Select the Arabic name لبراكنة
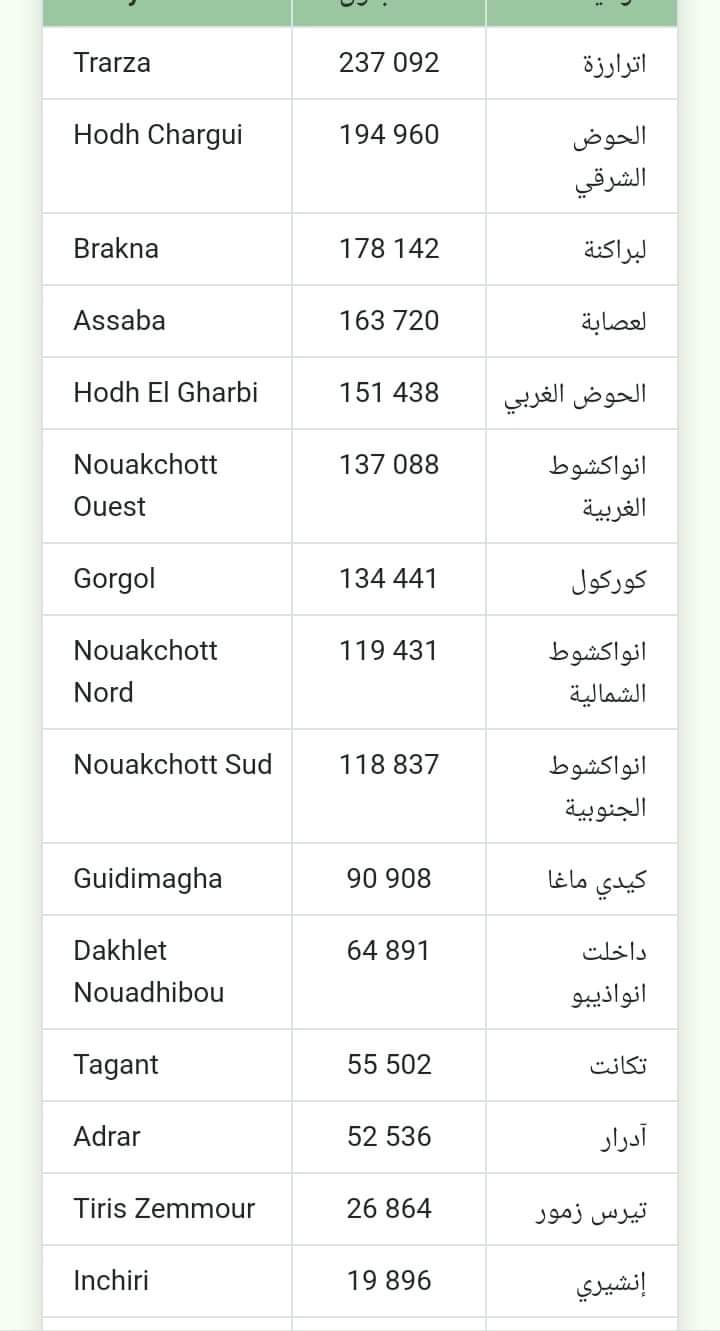The height and width of the screenshot is (1331, 720). click(x=614, y=250)
